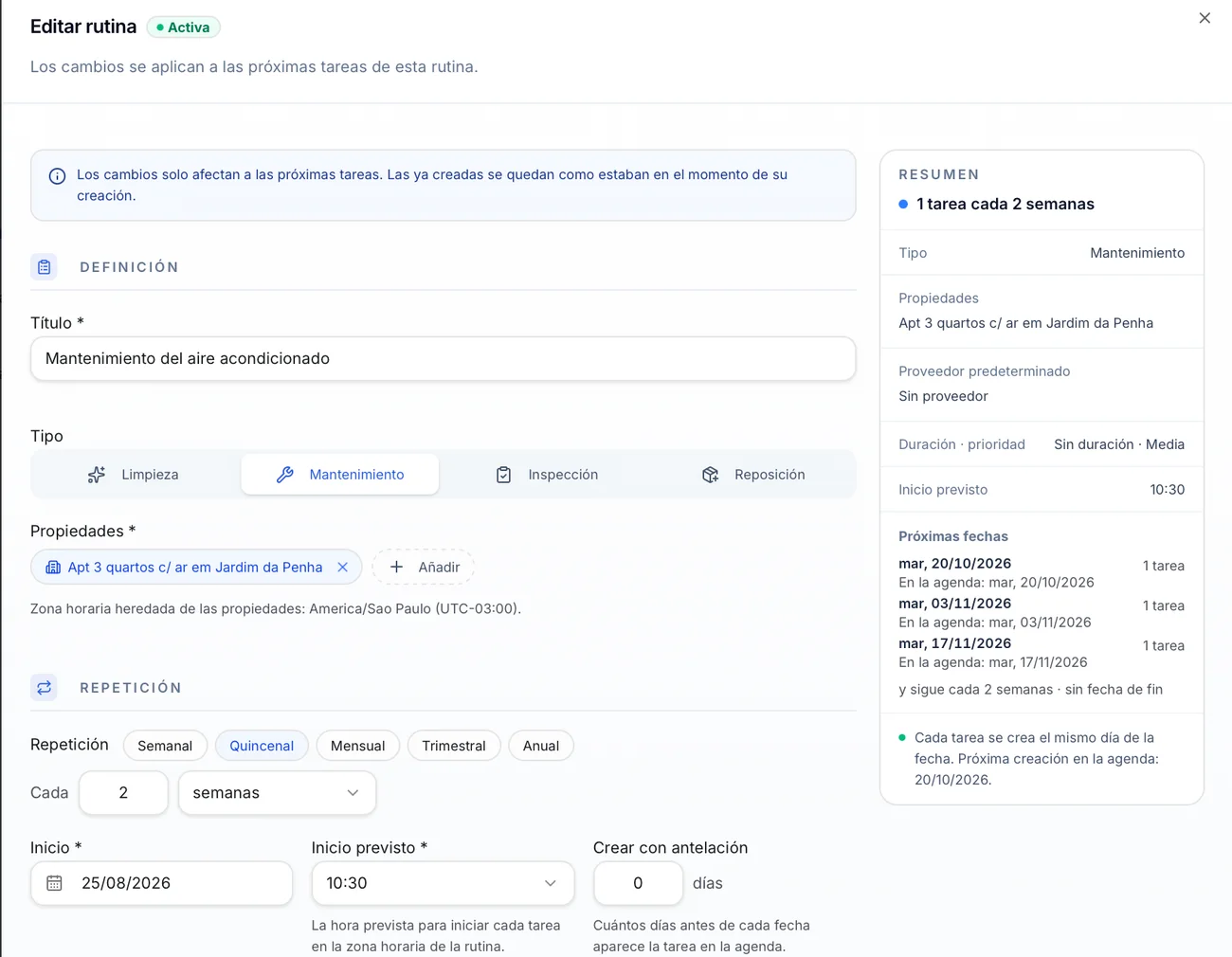Click the summary Tipo value Mantenimiento
1232x957 pixels.
[1137, 253]
